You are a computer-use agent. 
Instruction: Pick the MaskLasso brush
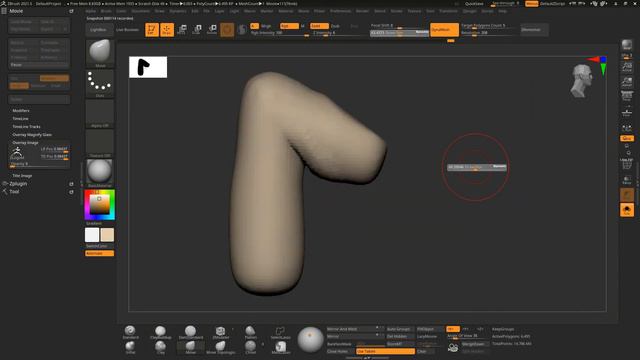280,347
